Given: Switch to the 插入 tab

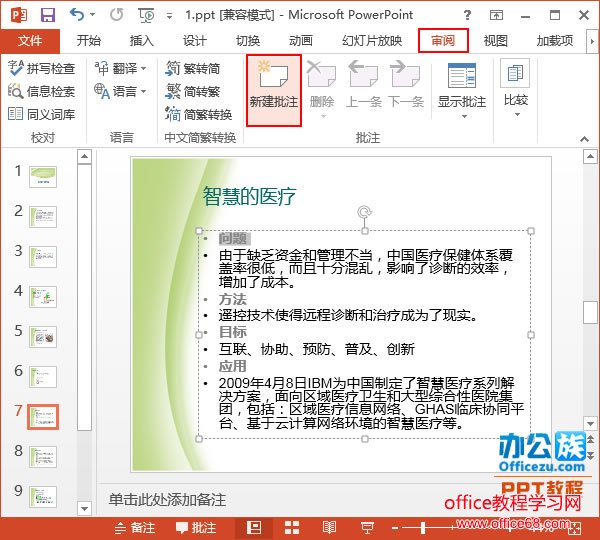Looking at the screenshot, I should coord(142,41).
